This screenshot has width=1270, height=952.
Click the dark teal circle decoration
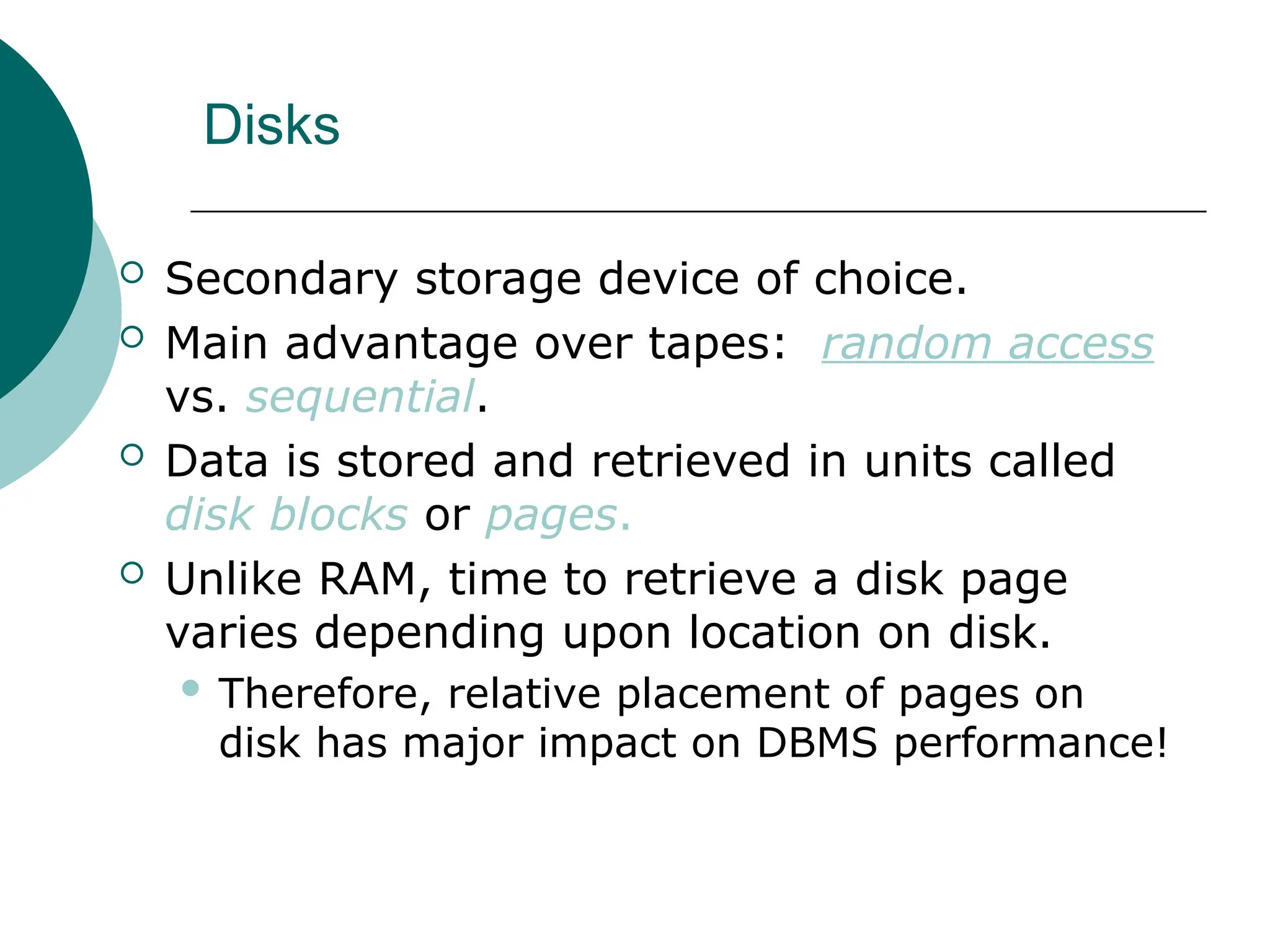click(x=37, y=205)
